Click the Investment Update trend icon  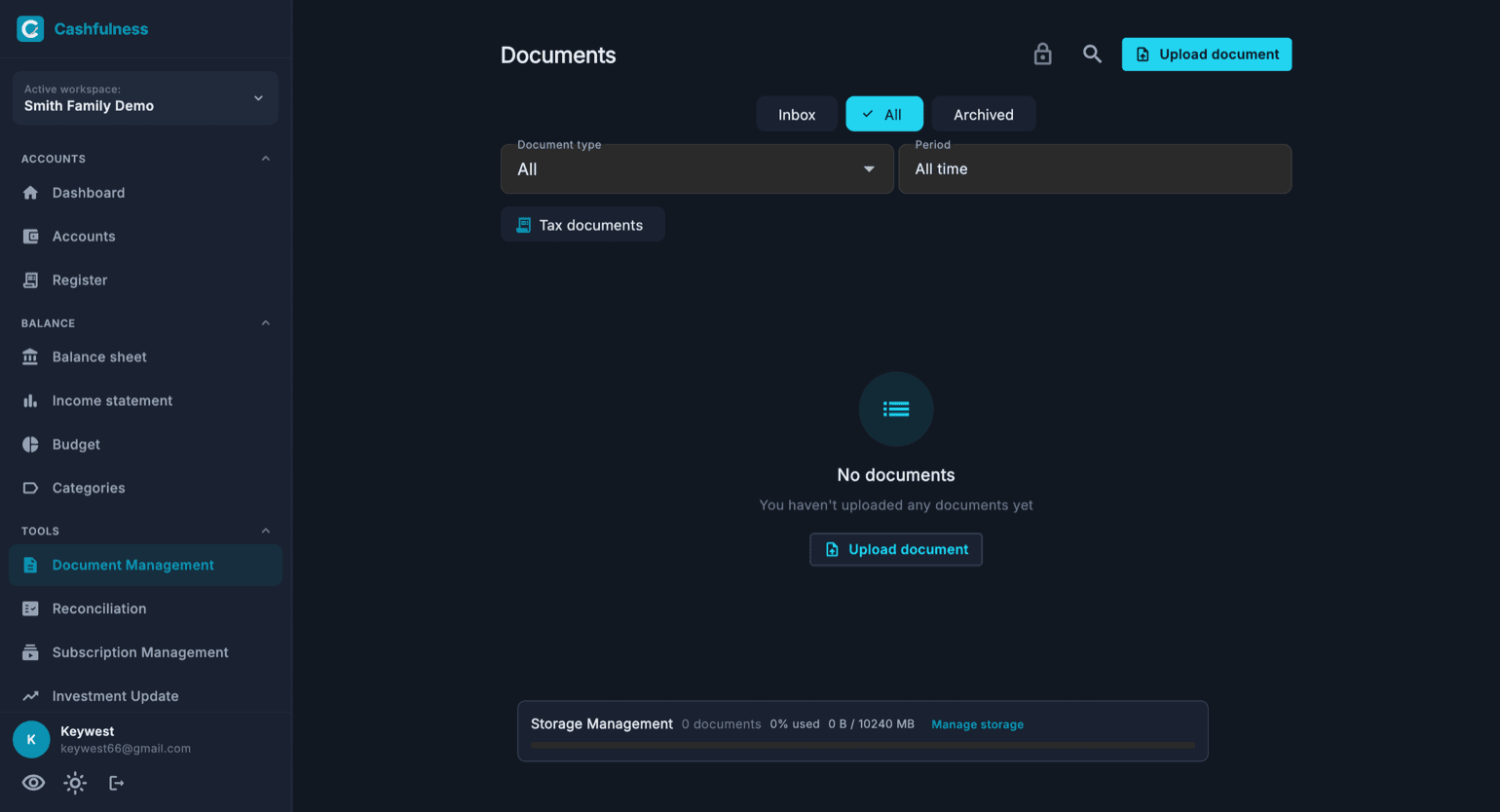pos(30,696)
